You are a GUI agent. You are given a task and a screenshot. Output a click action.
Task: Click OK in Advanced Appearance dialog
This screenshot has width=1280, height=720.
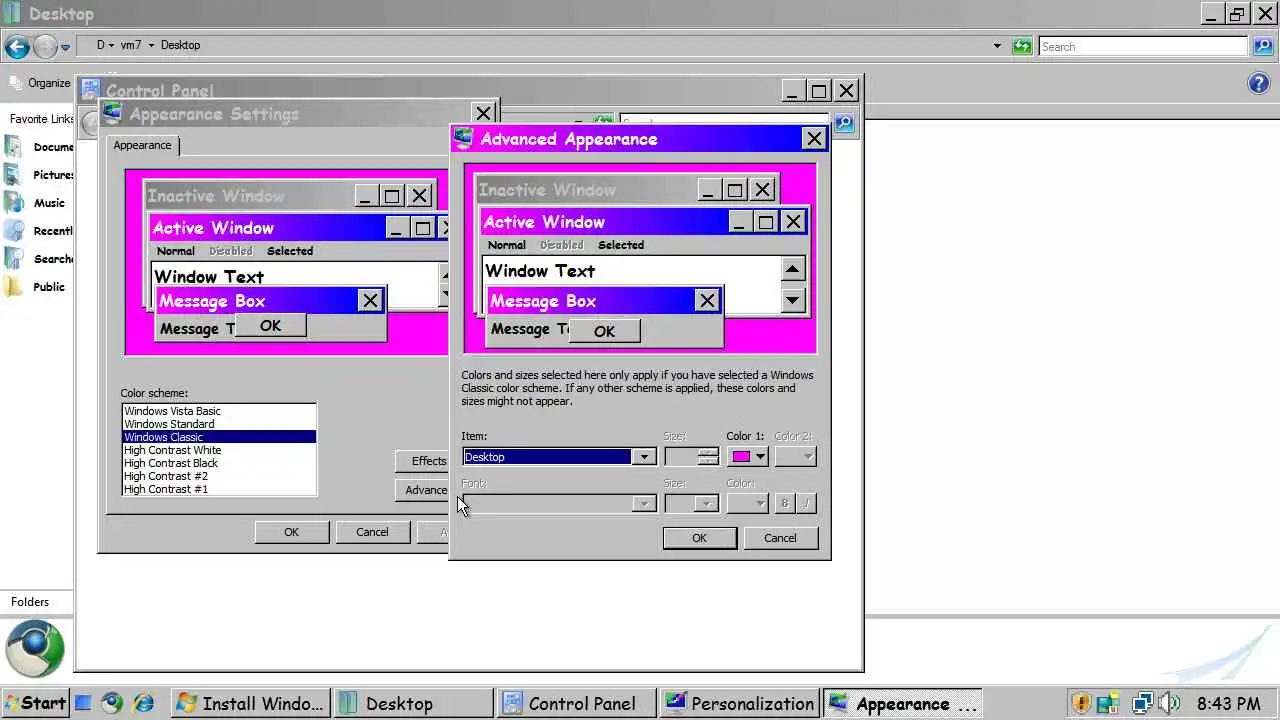pos(699,538)
